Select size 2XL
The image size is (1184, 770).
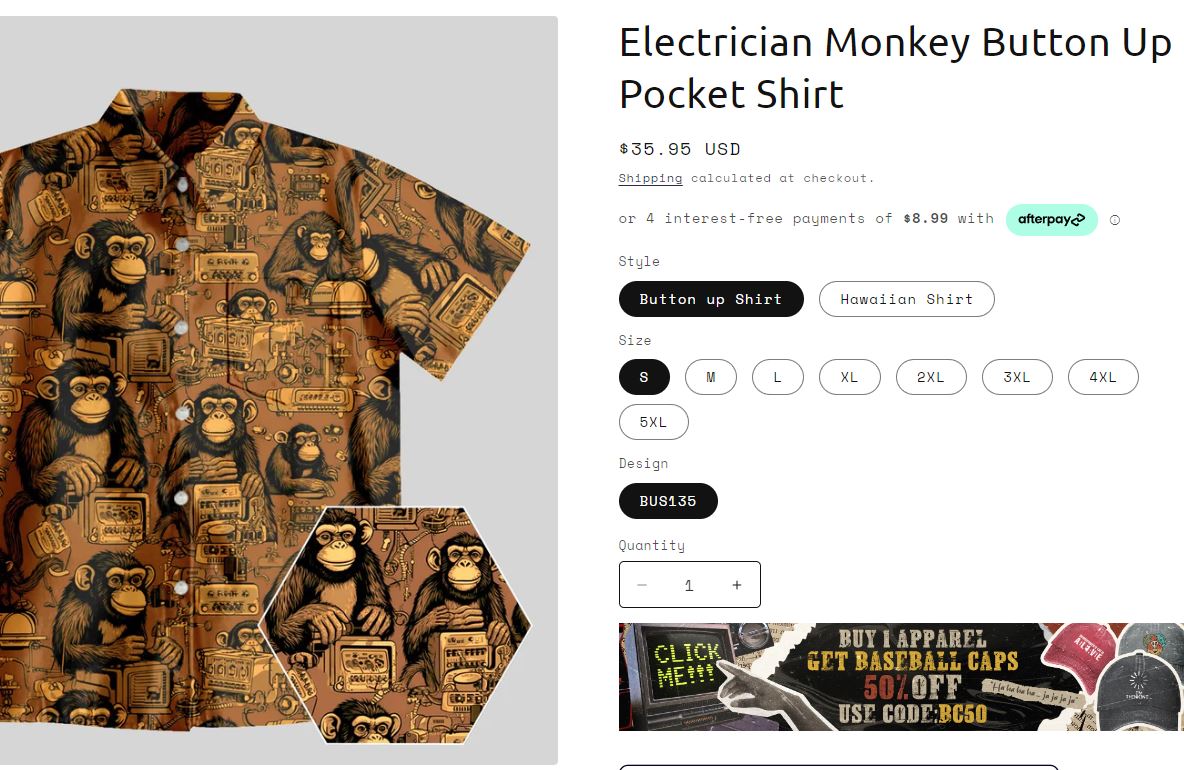(931, 377)
